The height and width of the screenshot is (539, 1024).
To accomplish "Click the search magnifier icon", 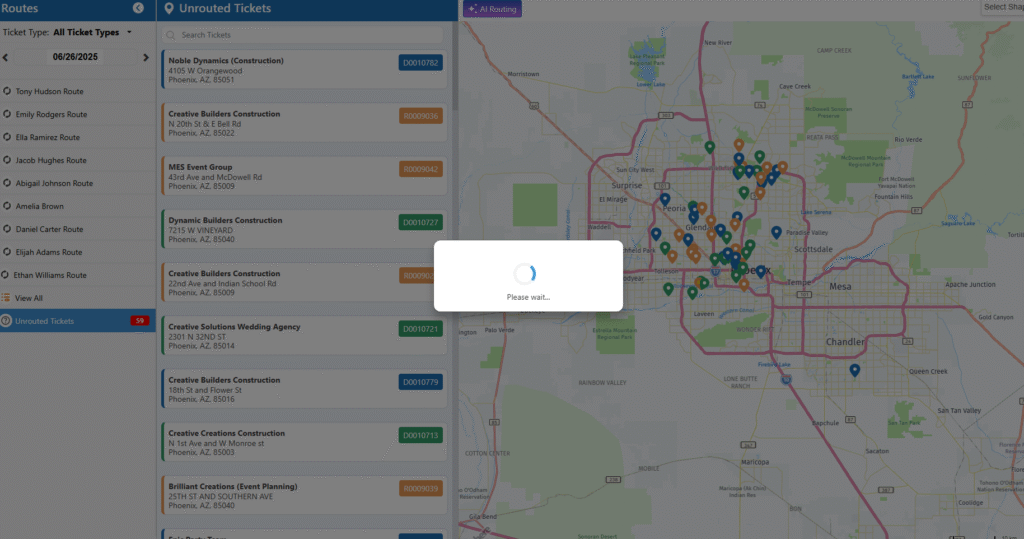I will pos(171,35).
